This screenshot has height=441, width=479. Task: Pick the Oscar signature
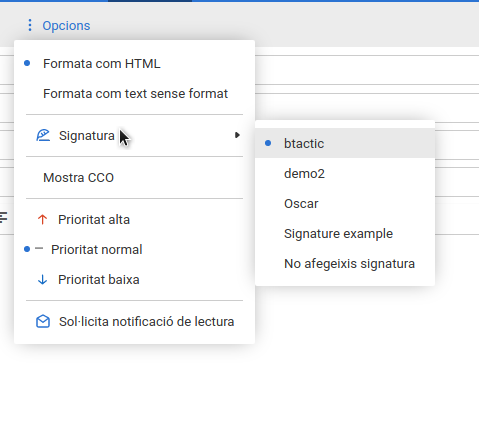345,203
